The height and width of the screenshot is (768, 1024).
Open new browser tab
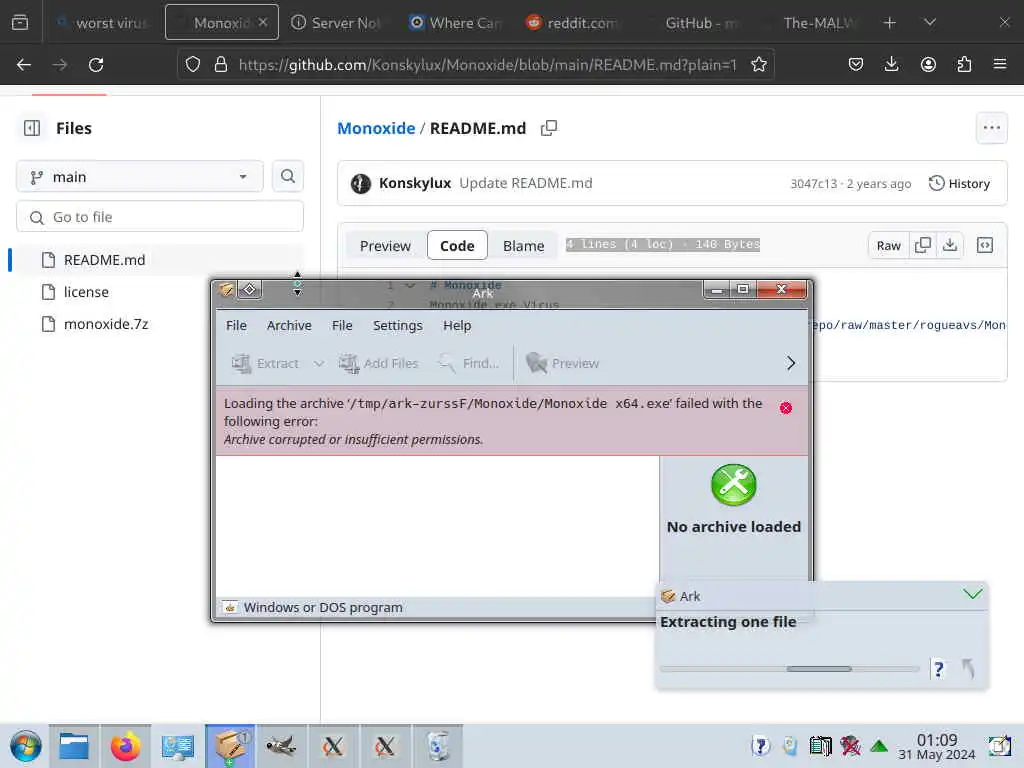[889, 23]
